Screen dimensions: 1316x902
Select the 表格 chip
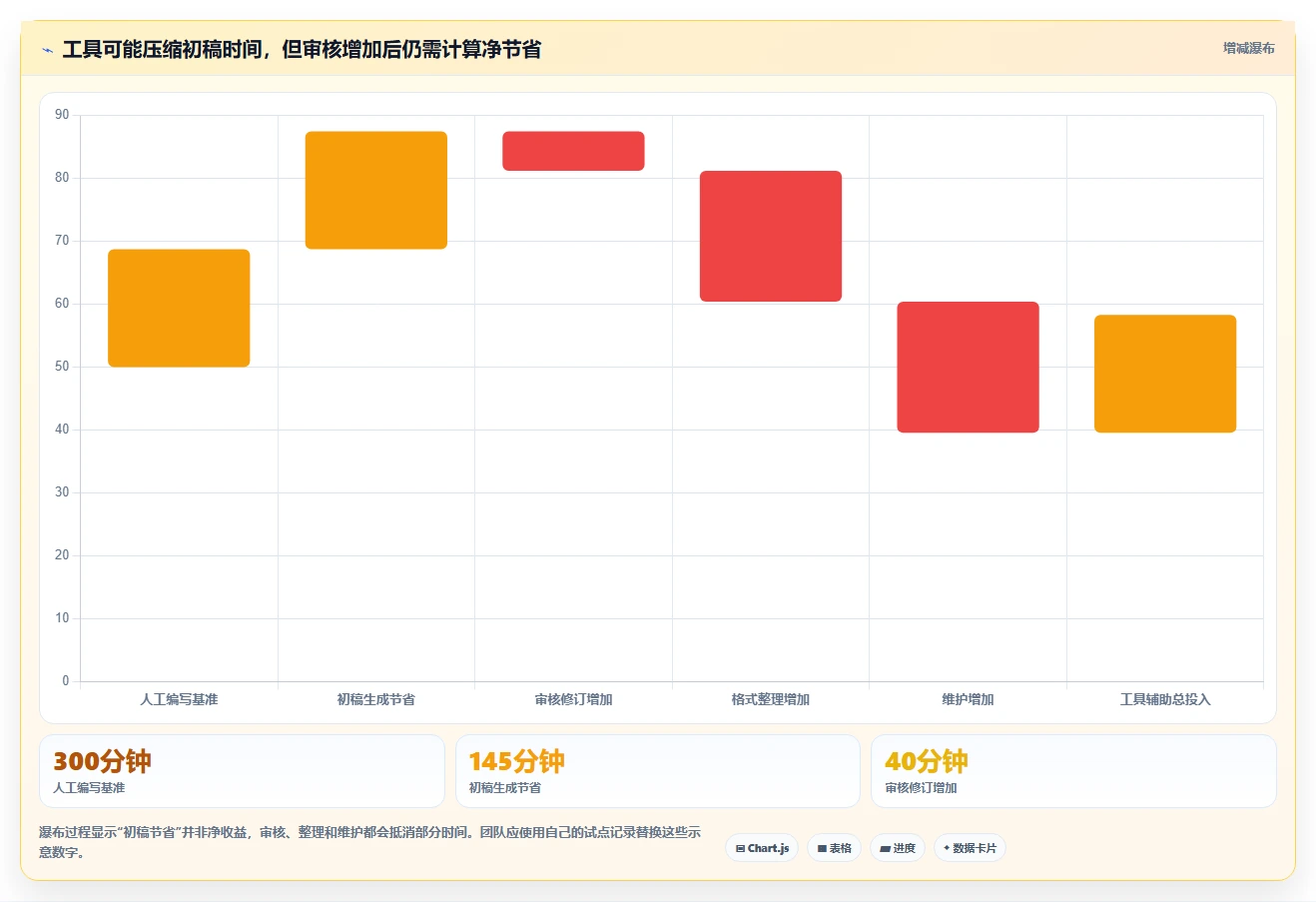[835, 848]
